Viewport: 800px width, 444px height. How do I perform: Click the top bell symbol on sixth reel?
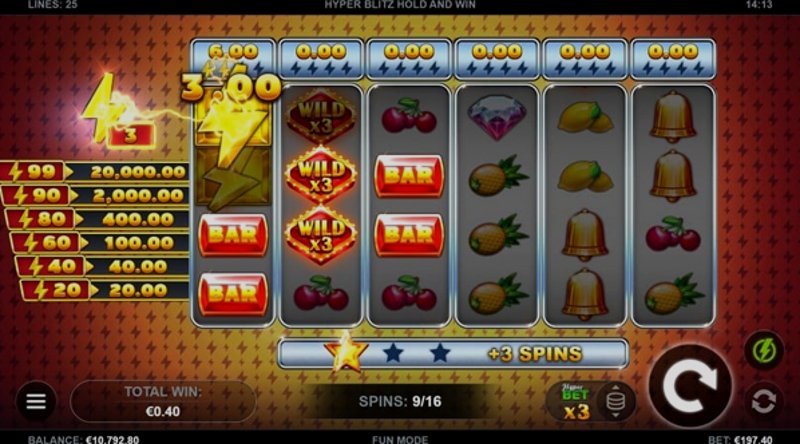click(x=672, y=117)
